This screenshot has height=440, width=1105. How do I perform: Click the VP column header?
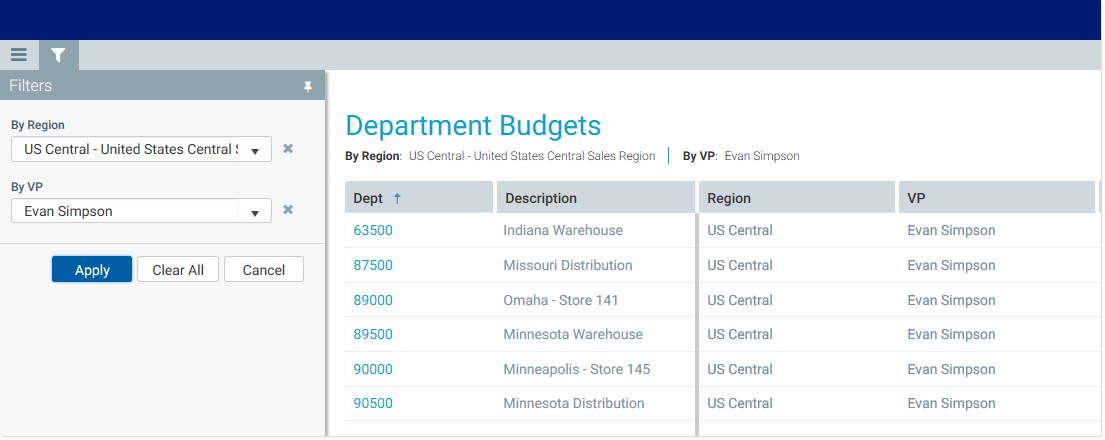(917, 198)
